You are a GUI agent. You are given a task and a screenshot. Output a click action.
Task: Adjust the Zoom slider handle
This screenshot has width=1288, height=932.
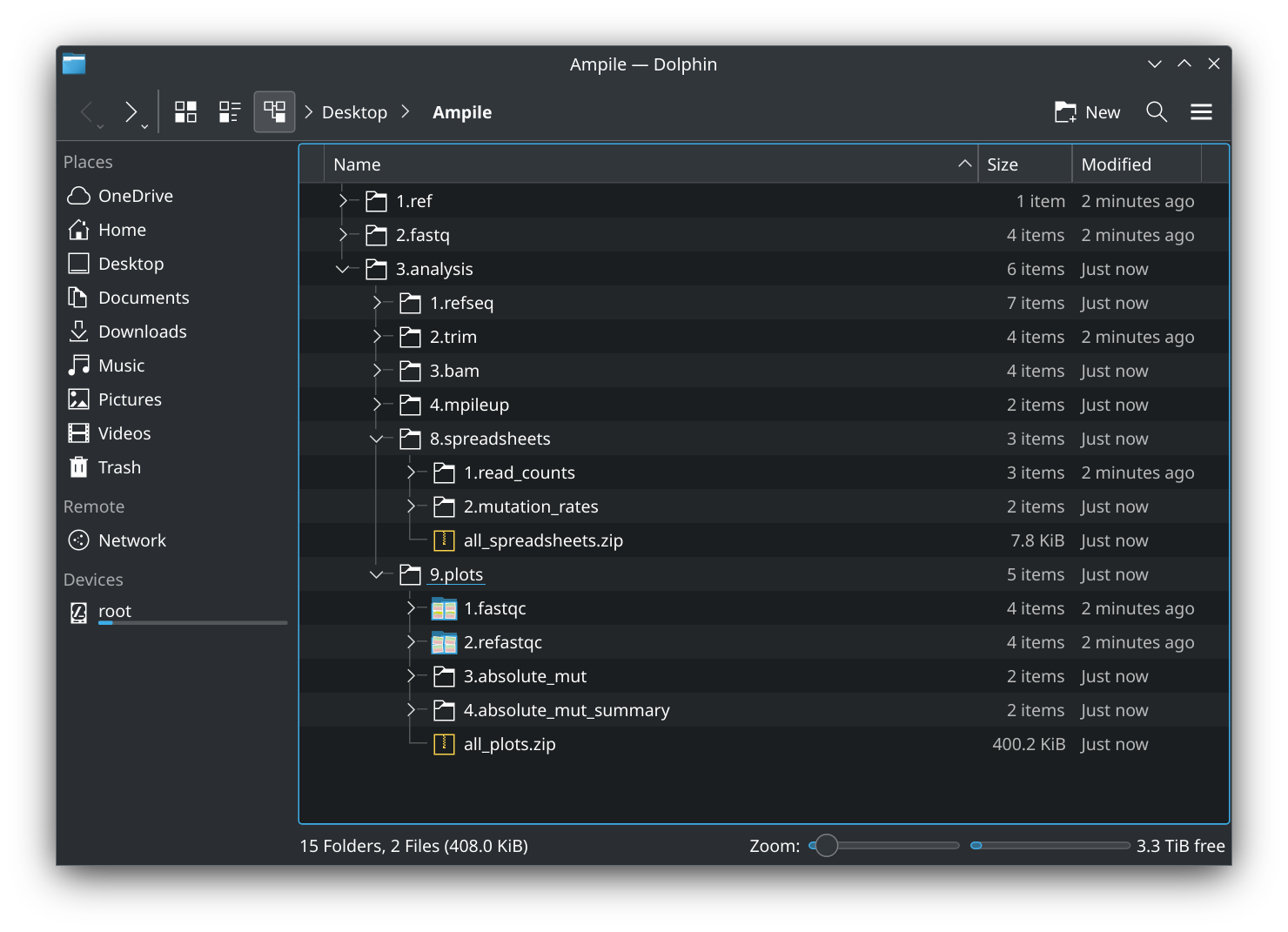coord(827,845)
